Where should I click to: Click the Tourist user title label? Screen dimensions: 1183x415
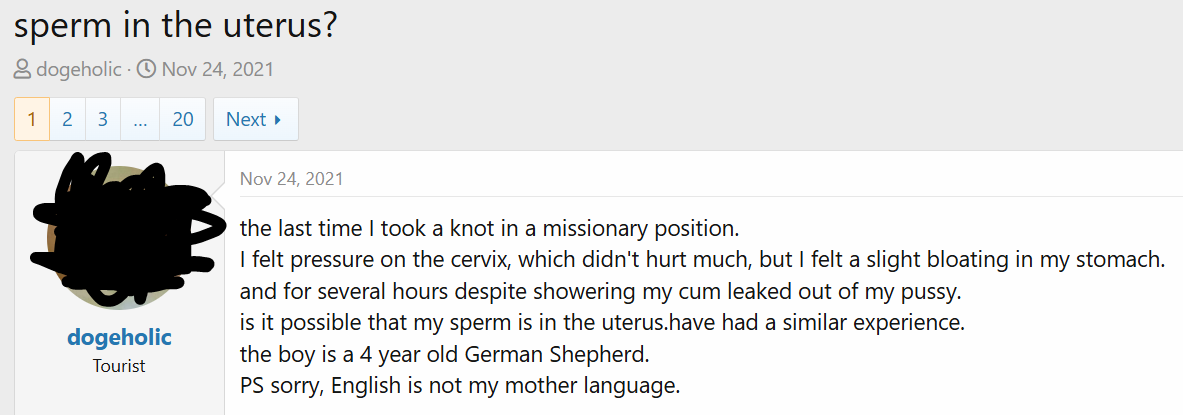pos(119,367)
